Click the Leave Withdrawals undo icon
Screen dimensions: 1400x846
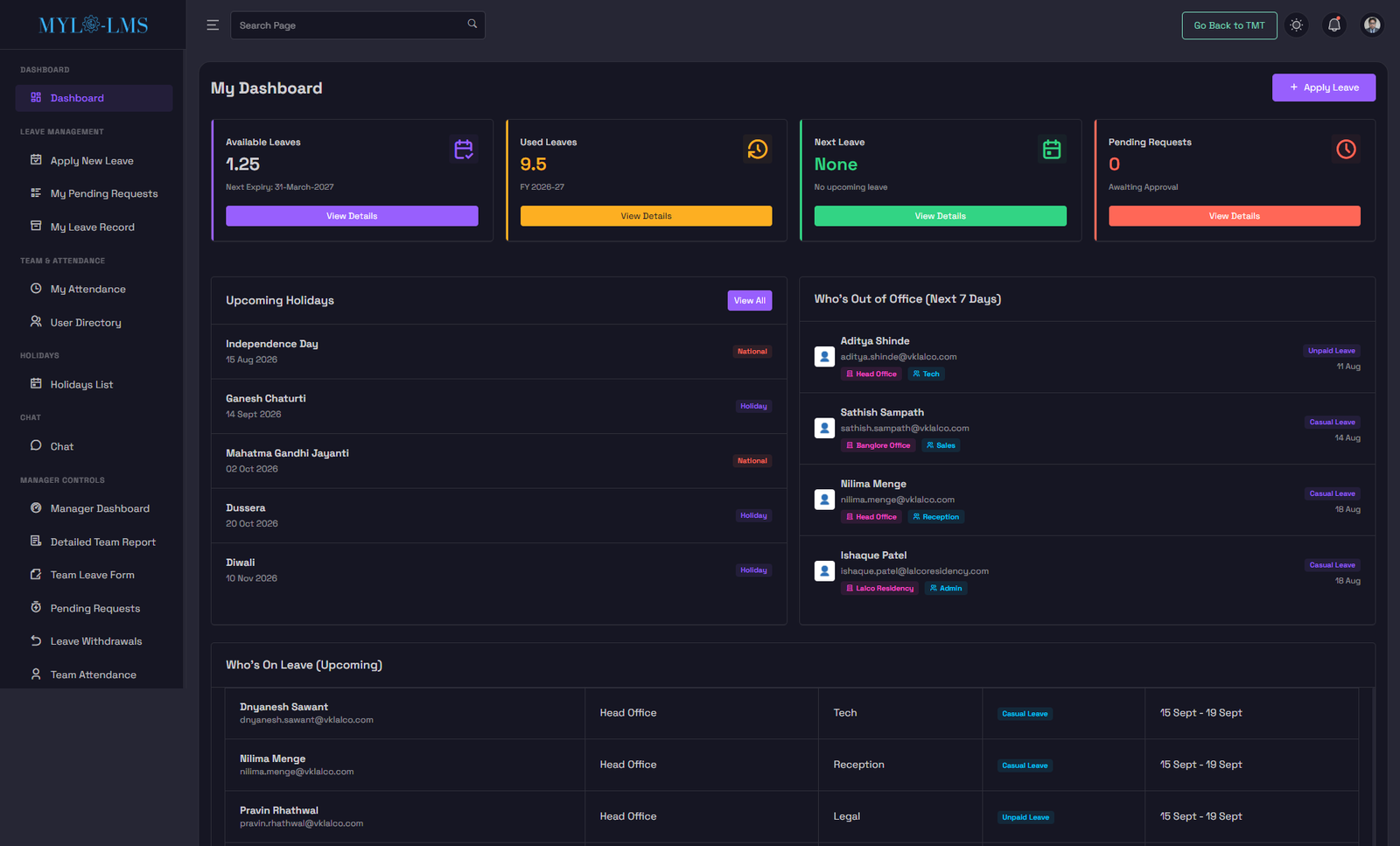click(x=36, y=640)
